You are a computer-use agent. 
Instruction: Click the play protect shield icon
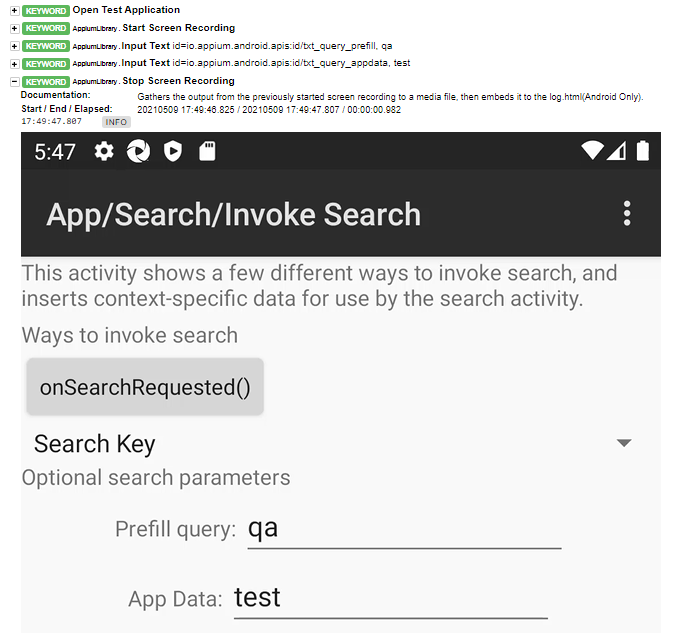[x=173, y=152]
